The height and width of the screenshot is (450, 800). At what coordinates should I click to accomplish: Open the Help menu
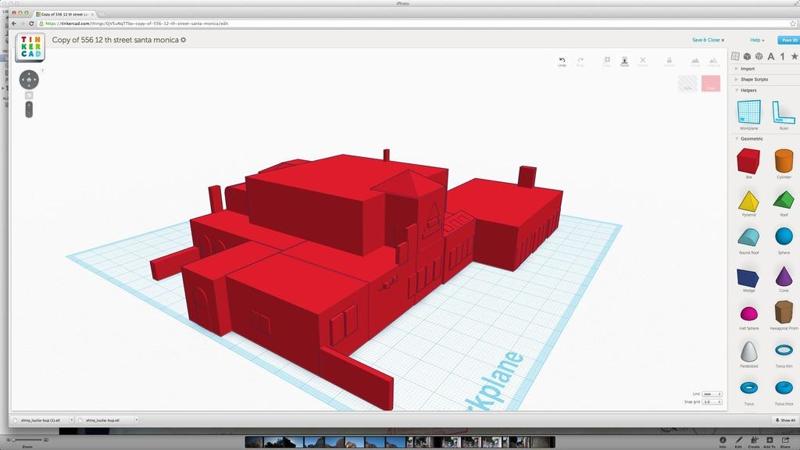(x=757, y=40)
